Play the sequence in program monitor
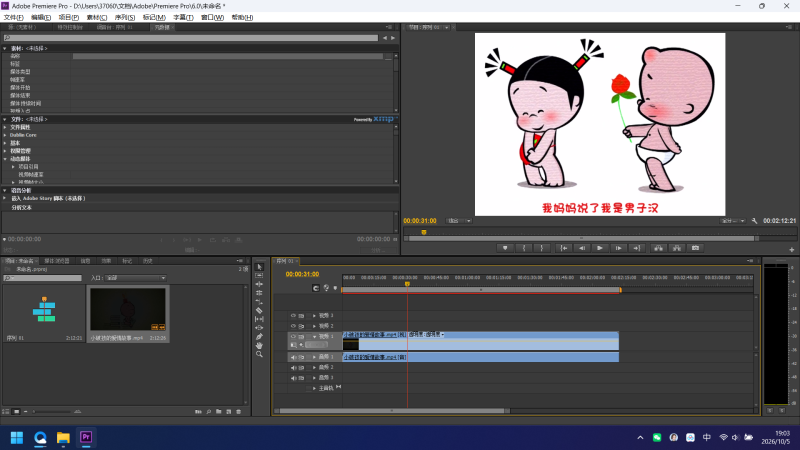The width and height of the screenshot is (800, 450). coord(600,248)
